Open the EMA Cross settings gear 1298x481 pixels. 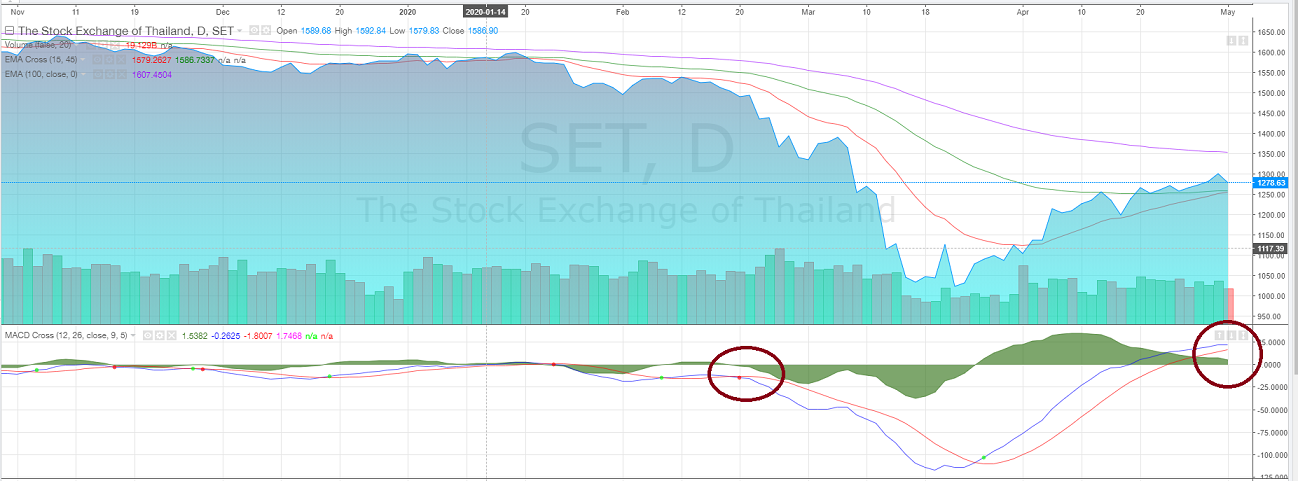pyautogui.click(x=109, y=60)
